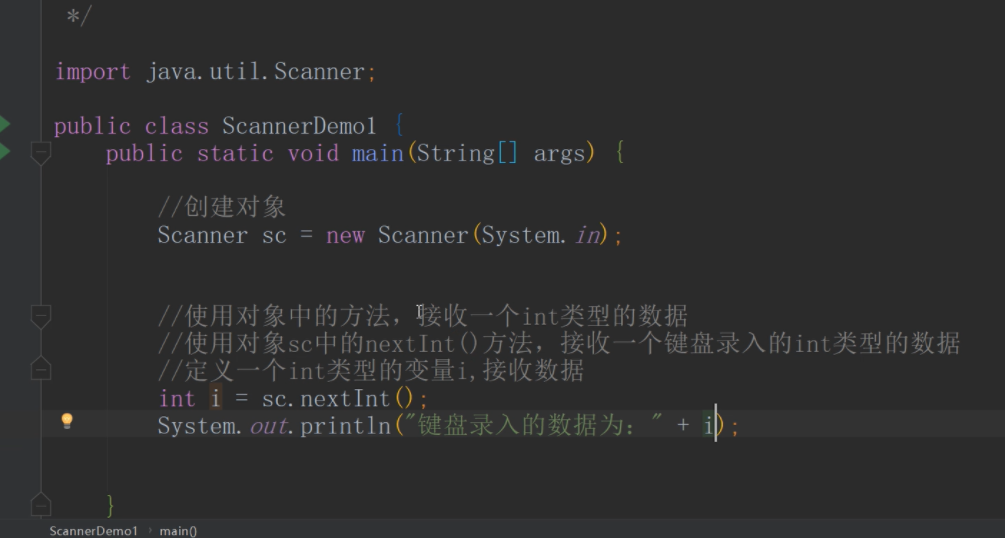Place cursor on the println method call
The width and height of the screenshot is (1005, 538).
pyautogui.click(x=345, y=426)
